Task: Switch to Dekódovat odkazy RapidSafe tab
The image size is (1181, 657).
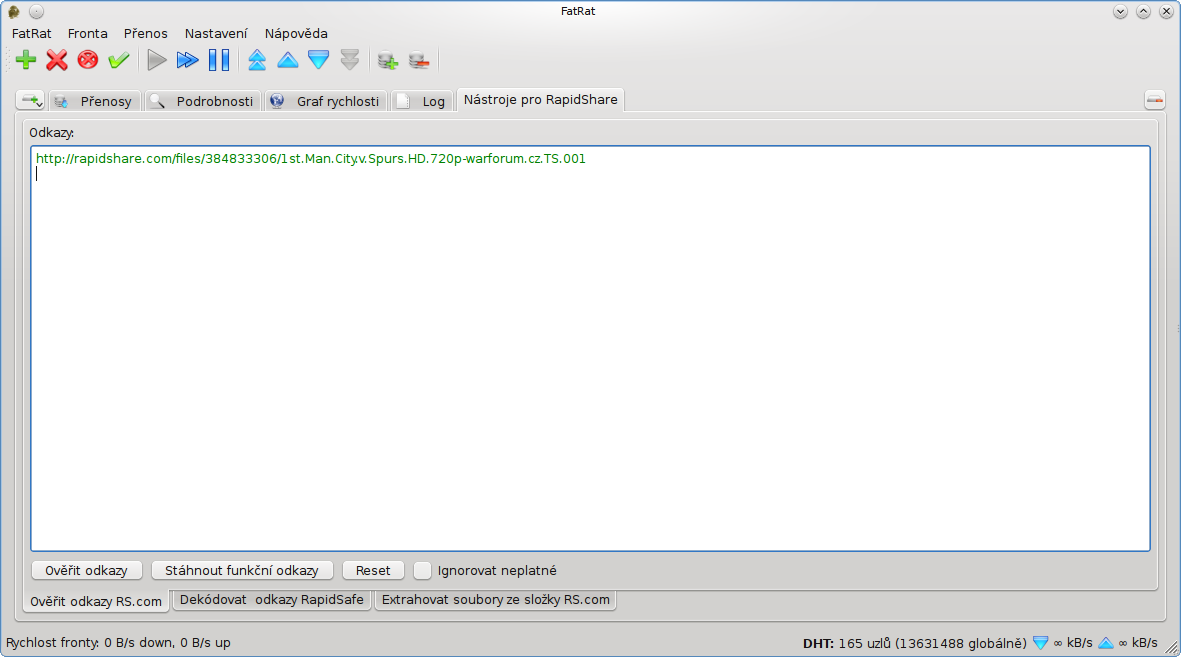Action: pyautogui.click(x=272, y=600)
